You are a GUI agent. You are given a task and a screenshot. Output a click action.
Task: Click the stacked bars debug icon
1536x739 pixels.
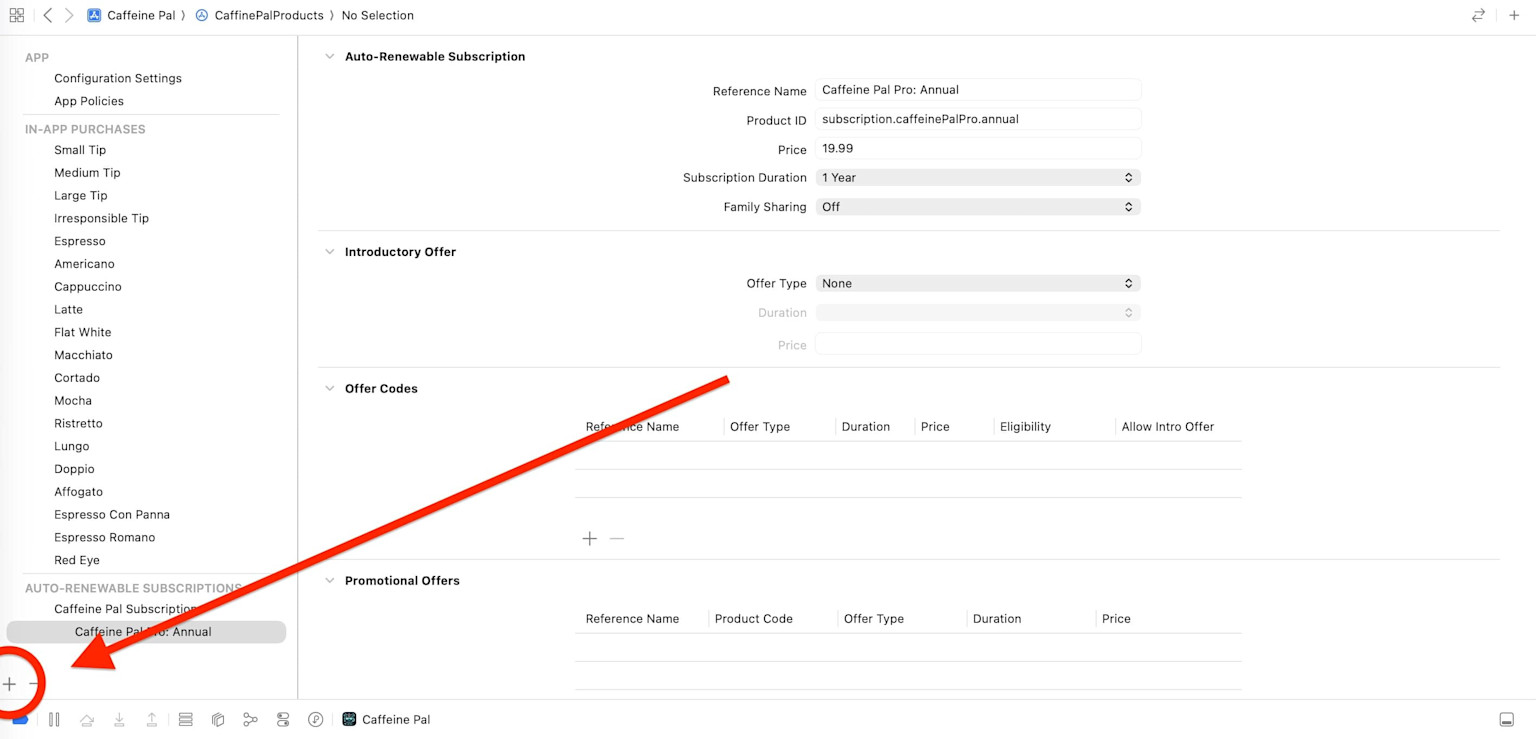point(185,719)
